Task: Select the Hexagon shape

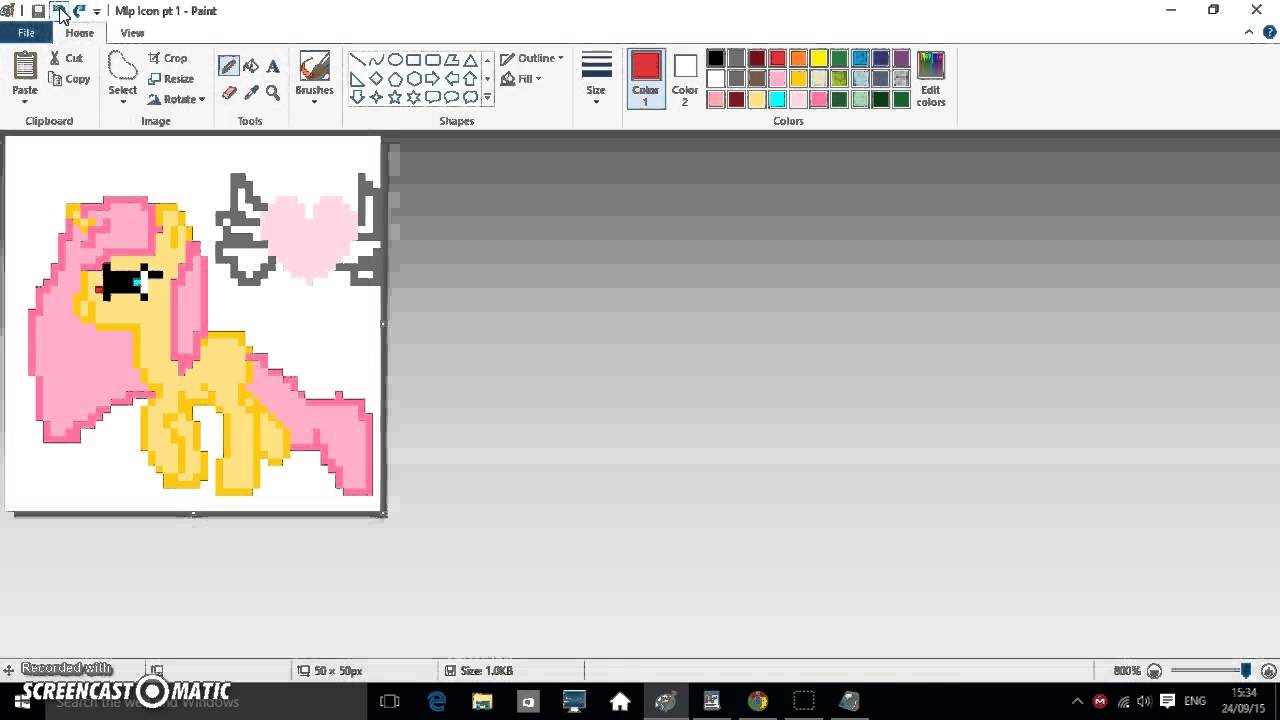Action: point(413,78)
